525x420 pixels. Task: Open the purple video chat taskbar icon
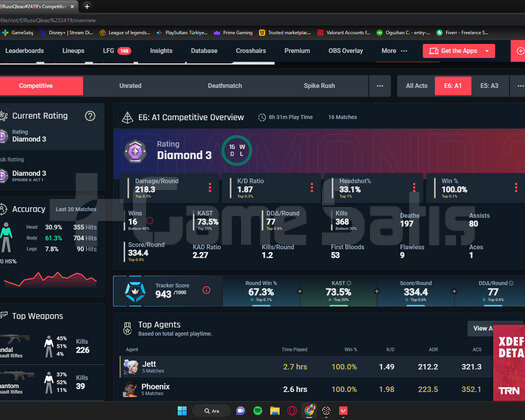coord(240,411)
